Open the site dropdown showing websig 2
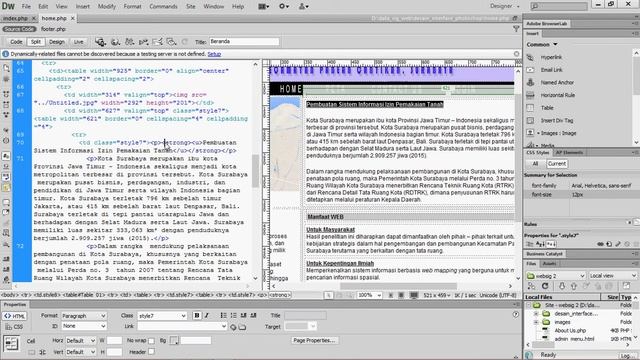Image resolution: width=640 pixels, height=360 pixels. click(556, 276)
